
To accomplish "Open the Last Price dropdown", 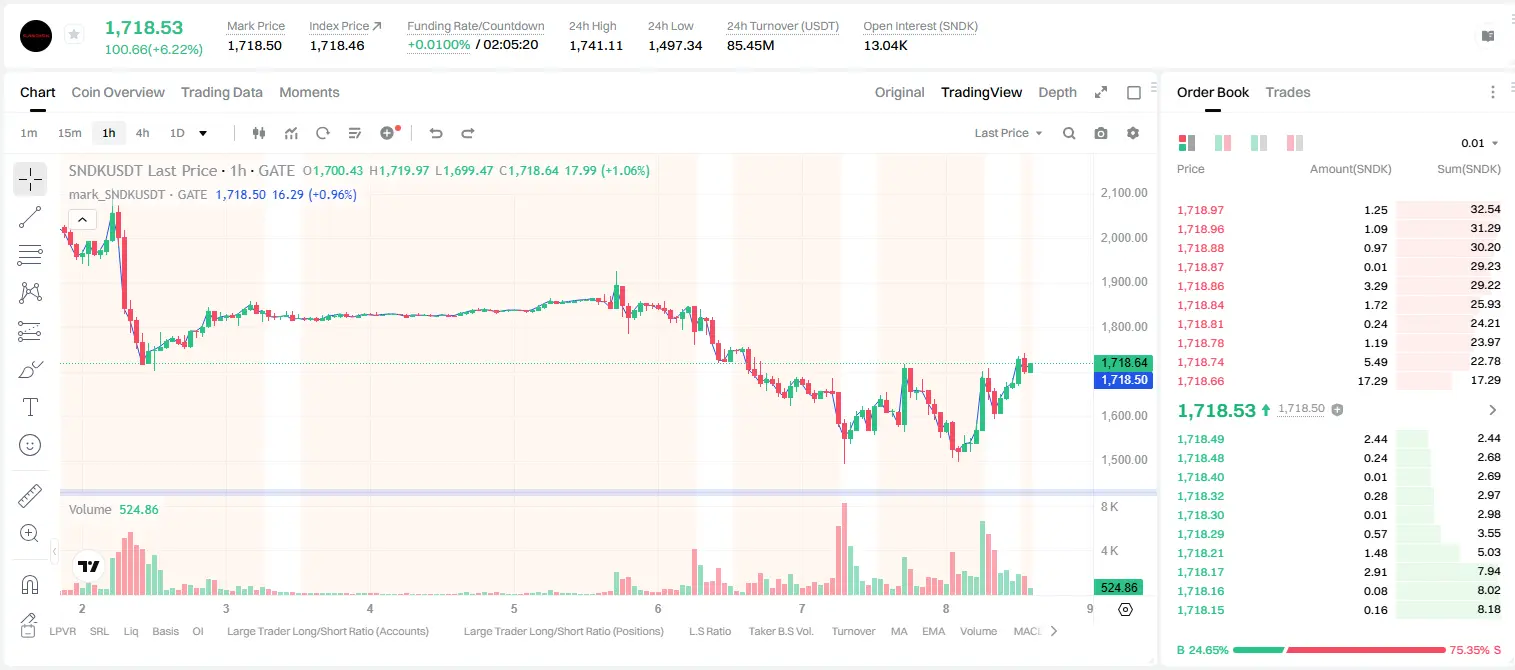I will [x=1008, y=133].
